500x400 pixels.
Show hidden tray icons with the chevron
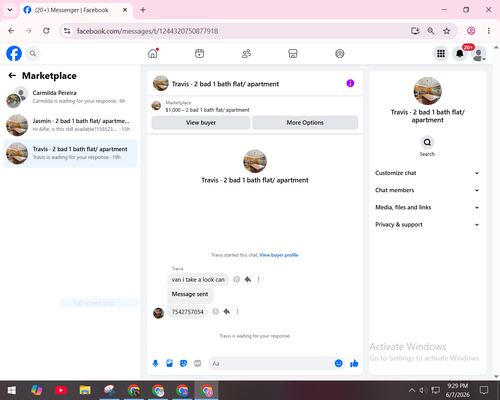pos(412,390)
